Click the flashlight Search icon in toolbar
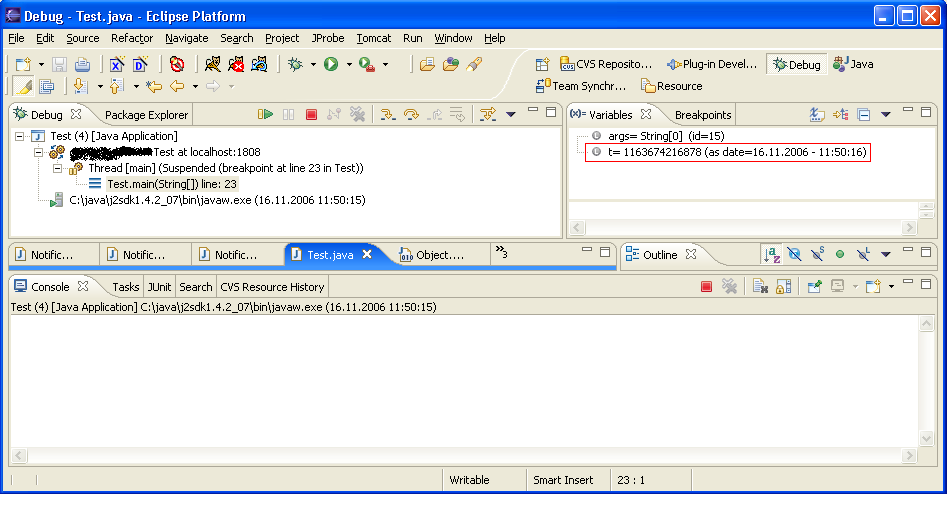Viewport: 947px width, 512px height. (x=474, y=64)
